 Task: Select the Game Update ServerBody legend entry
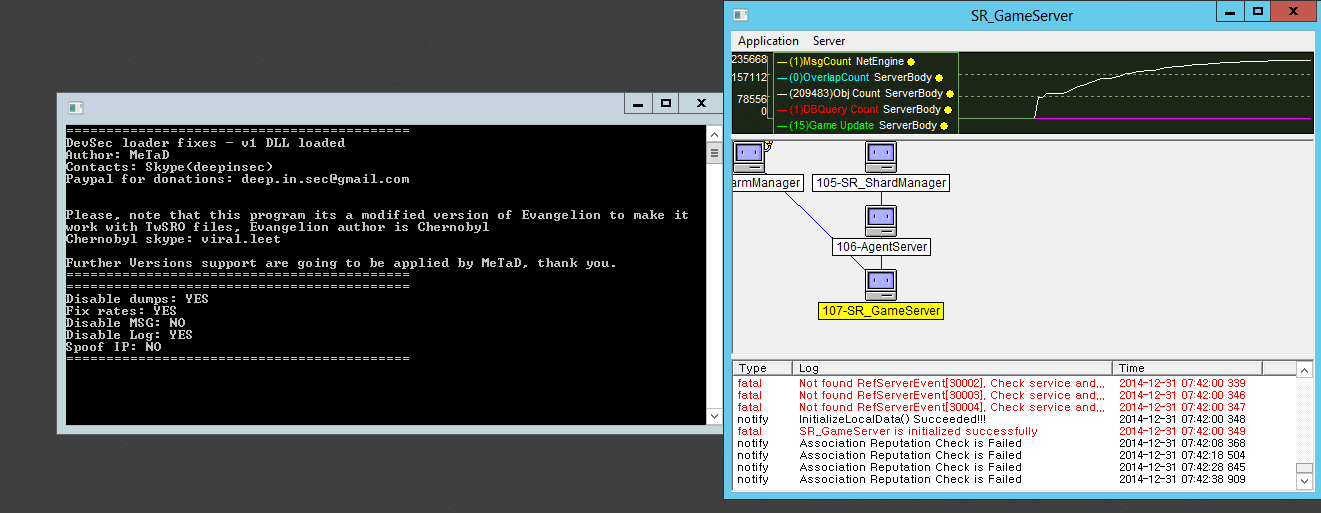pos(862,126)
